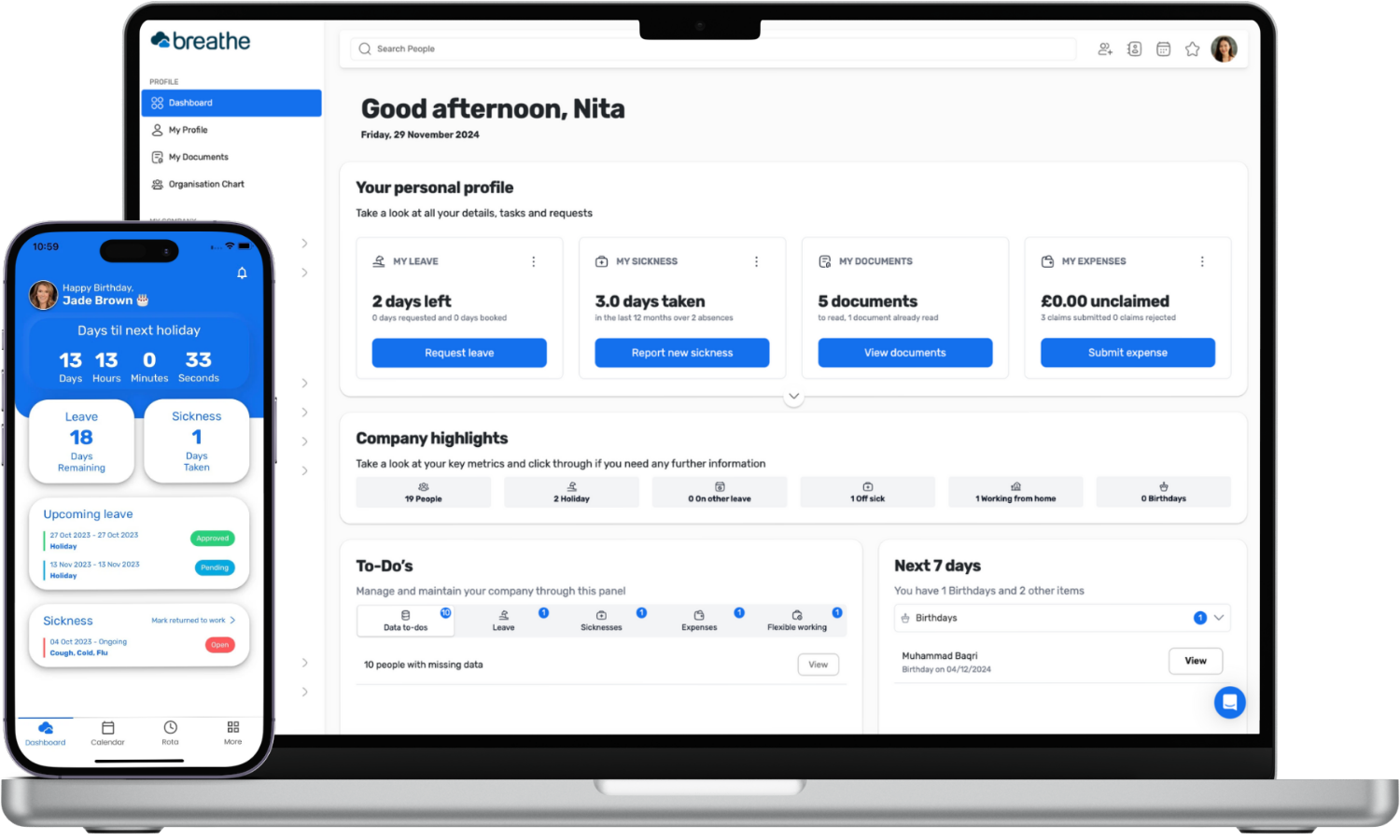The height and width of the screenshot is (840, 1400).
Task: Open the calendar icon in top toolbar
Action: [x=1163, y=49]
